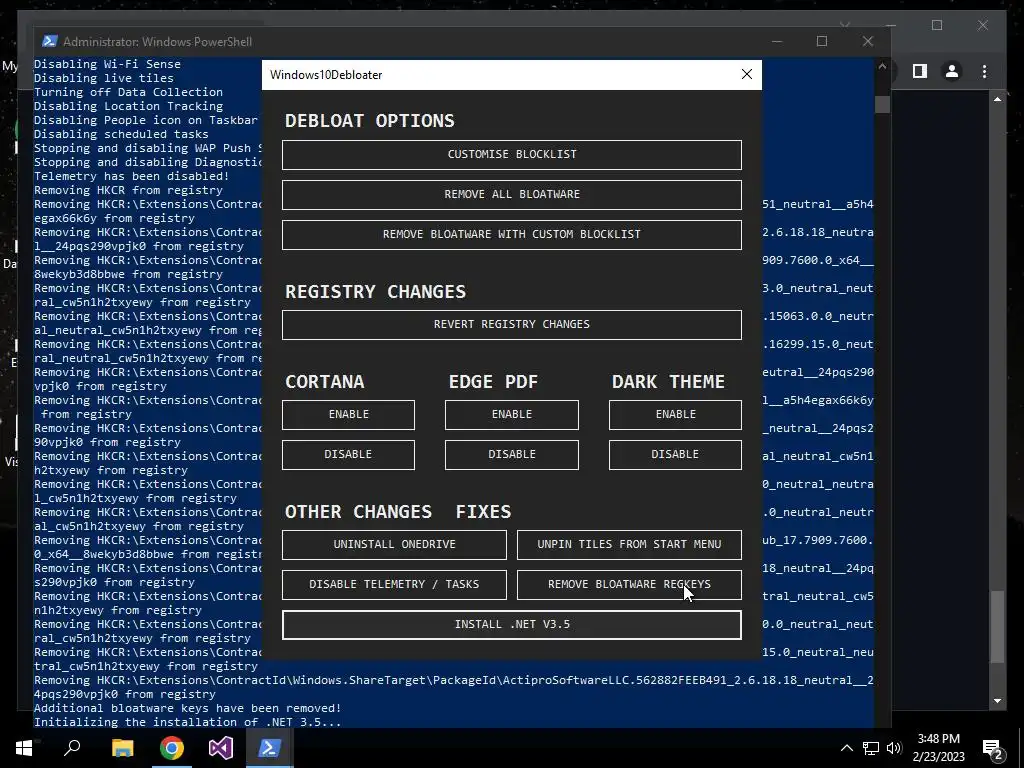The width and height of the screenshot is (1024, 768).
Task: Disable Dark Theme
Action: [675, 455]
